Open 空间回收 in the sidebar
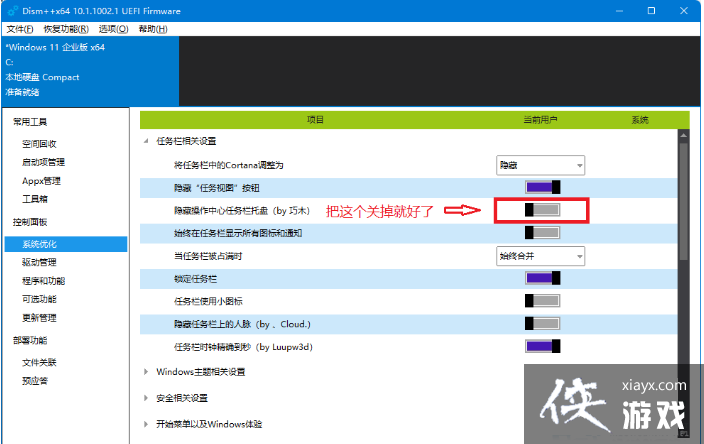Viewport: 704px width, 444px height. (x=40, y=144)
